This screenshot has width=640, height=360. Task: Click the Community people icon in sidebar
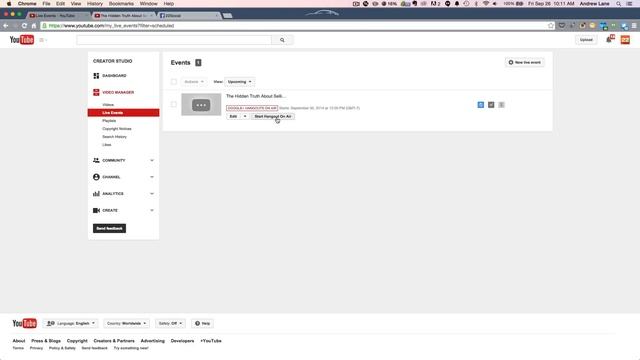tap(96, 160)
